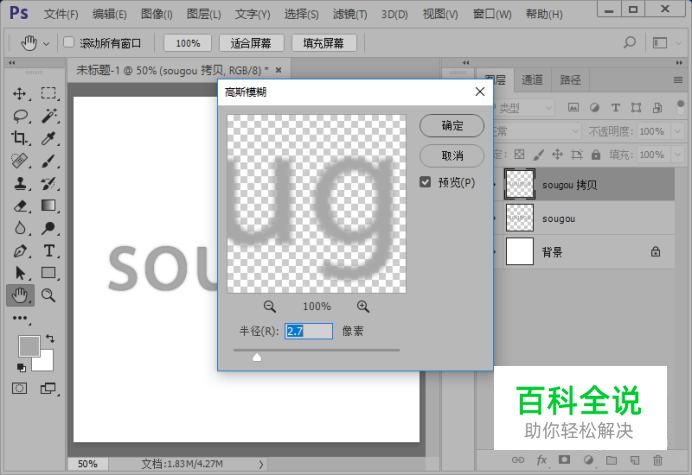Toggle the layer filter on/off switch

[x=680, y=106]
